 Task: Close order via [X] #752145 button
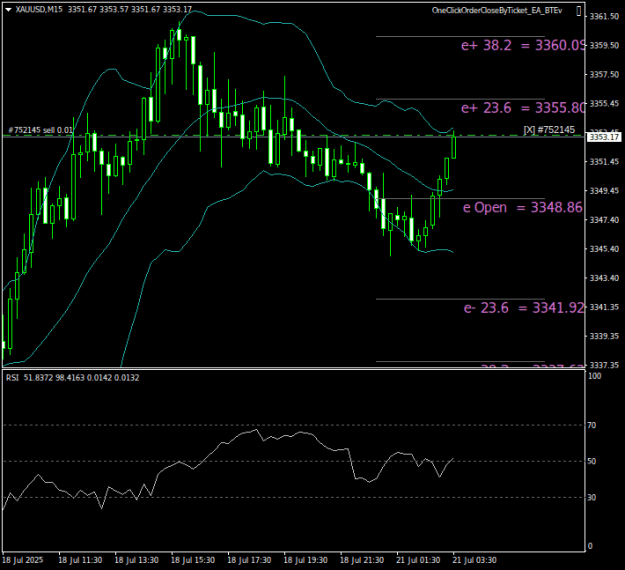click(x=549, y=130)
